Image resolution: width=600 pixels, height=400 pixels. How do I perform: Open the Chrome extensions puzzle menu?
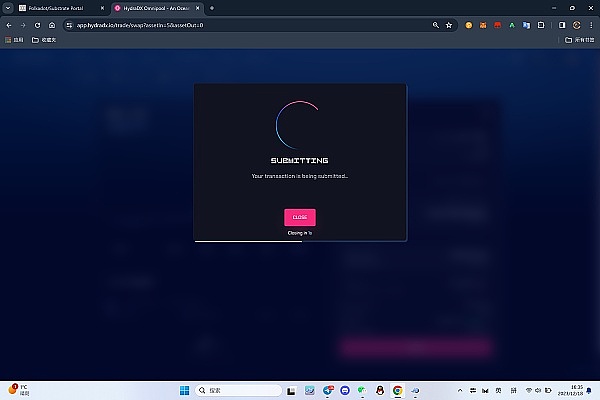pyautogui.click(x=543, y=24)
